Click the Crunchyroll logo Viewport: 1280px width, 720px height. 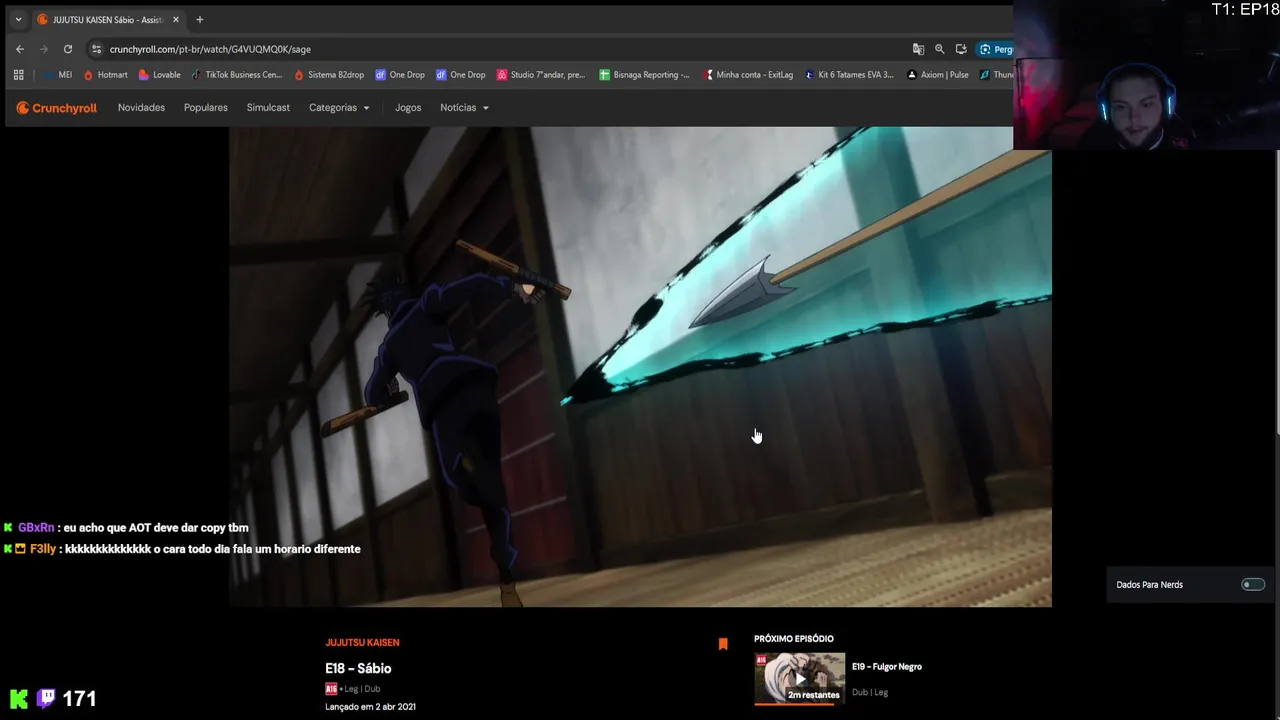(x=57, y=108)
